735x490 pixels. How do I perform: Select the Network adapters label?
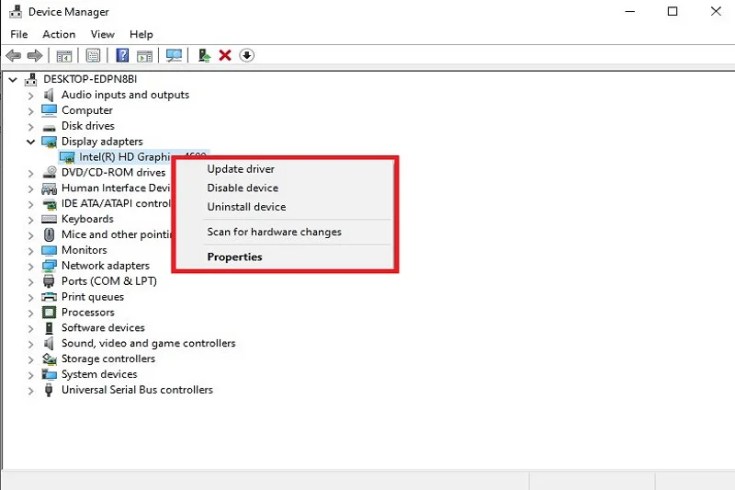pyautogui.click(x=105, y=265)
